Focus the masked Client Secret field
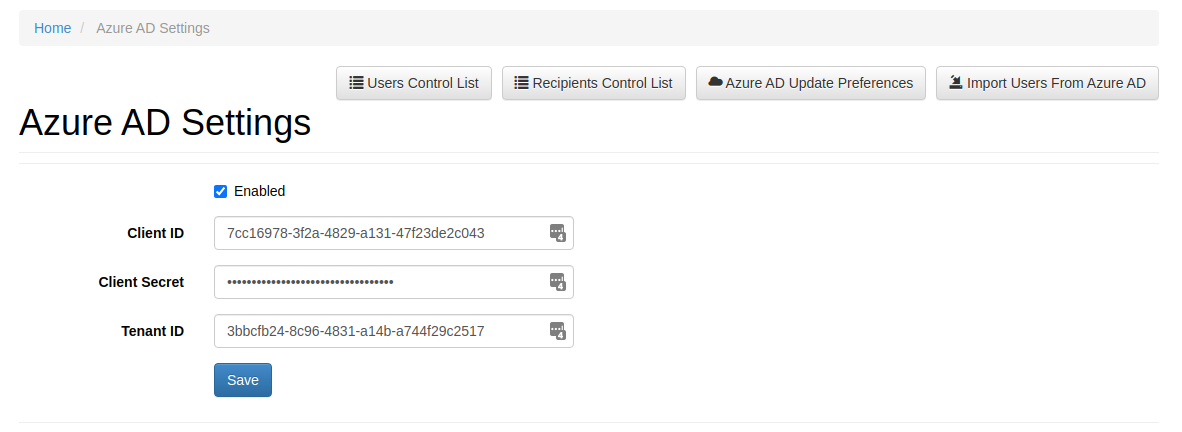The height and width of the screenshot is (432, 1182). pyautogui.click(x=393, y=282)
